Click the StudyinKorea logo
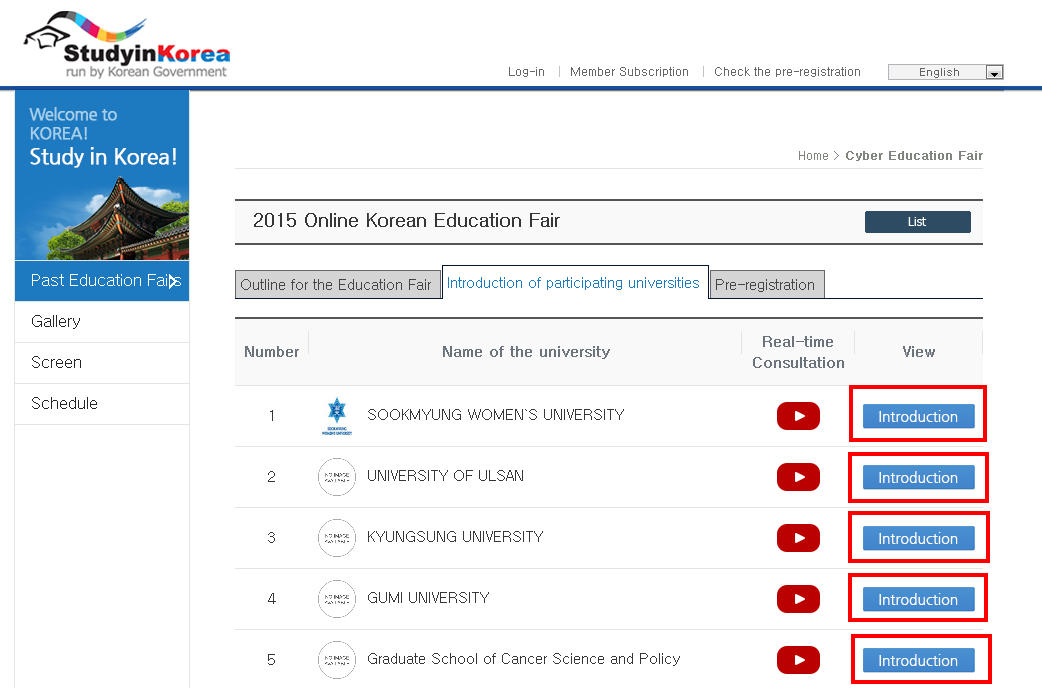 (127, 46)
